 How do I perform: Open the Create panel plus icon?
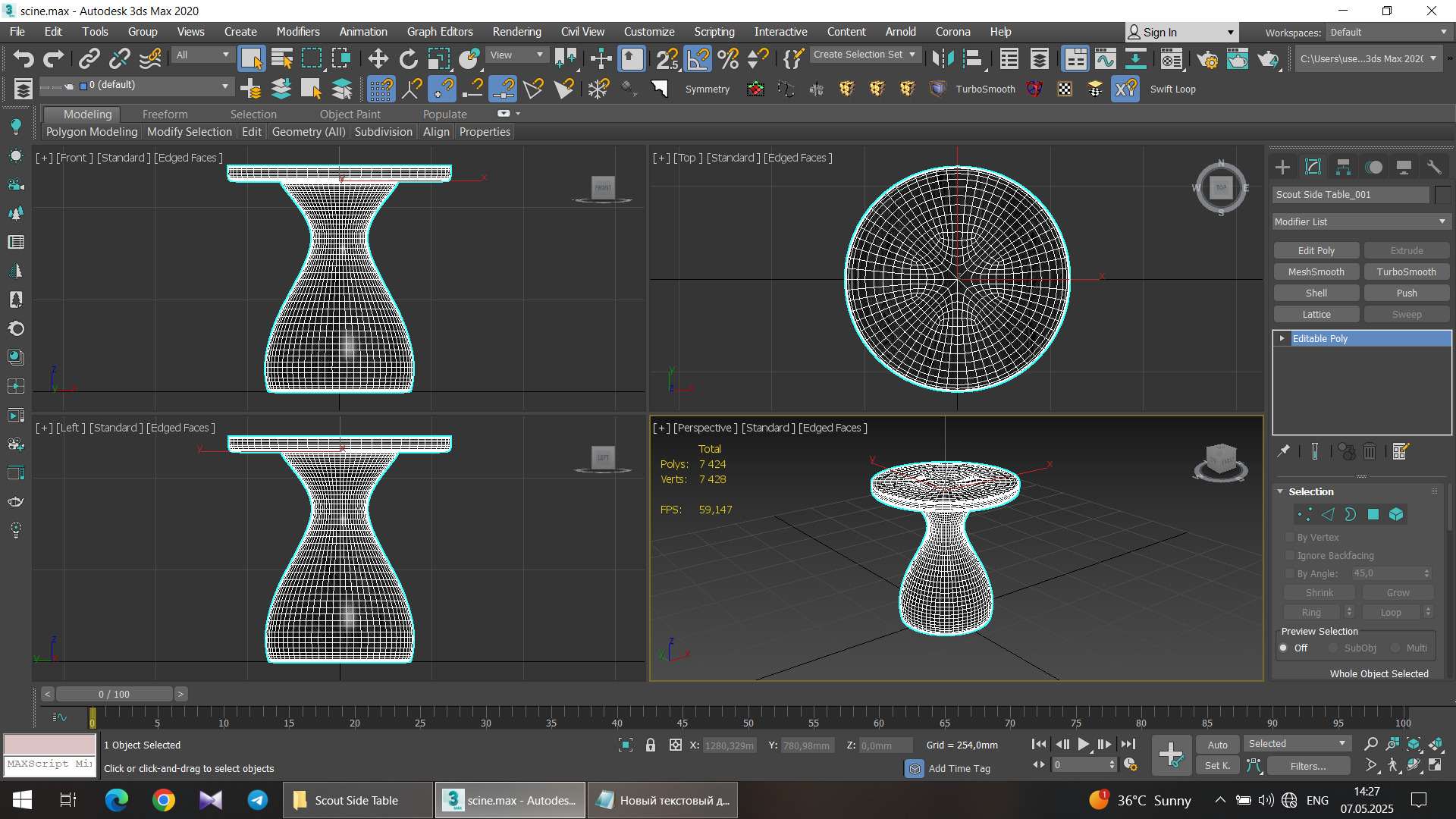1282,167
